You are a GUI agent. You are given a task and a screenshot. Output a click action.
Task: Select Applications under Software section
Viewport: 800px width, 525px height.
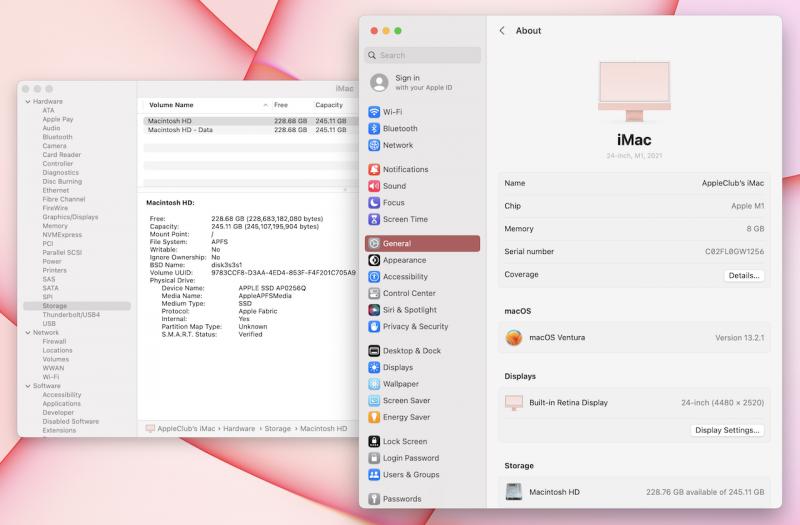(x=62, y=404)
